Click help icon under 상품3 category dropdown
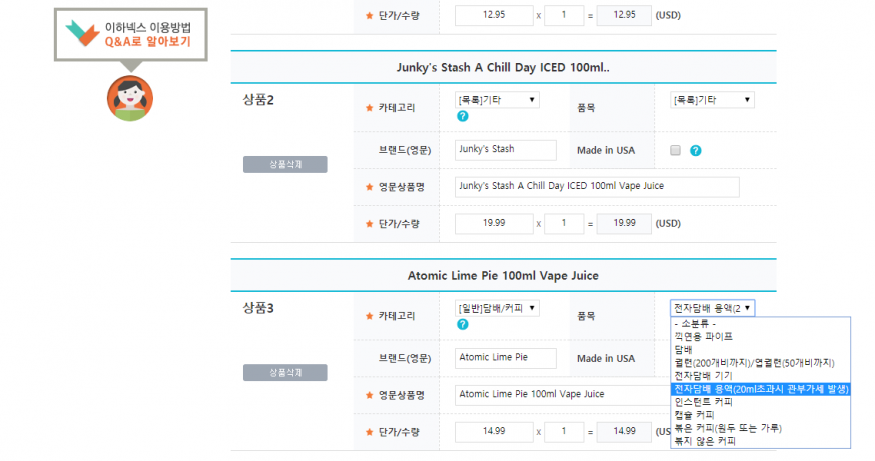875x461 pixels. pyautogui.click(x=463, y=324)
